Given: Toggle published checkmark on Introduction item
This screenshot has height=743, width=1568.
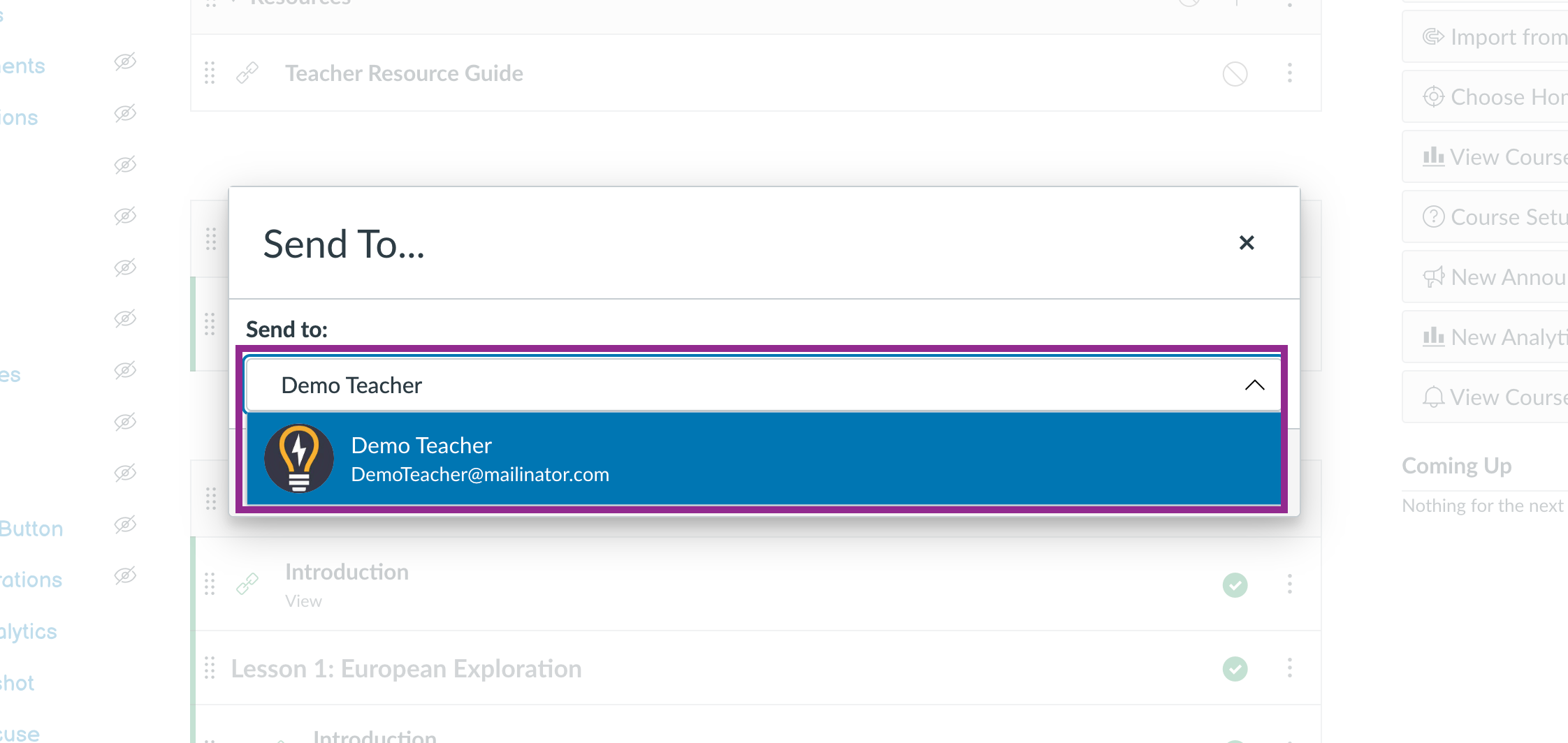Looking at the screenshot, I should (x=1235, y=584).
